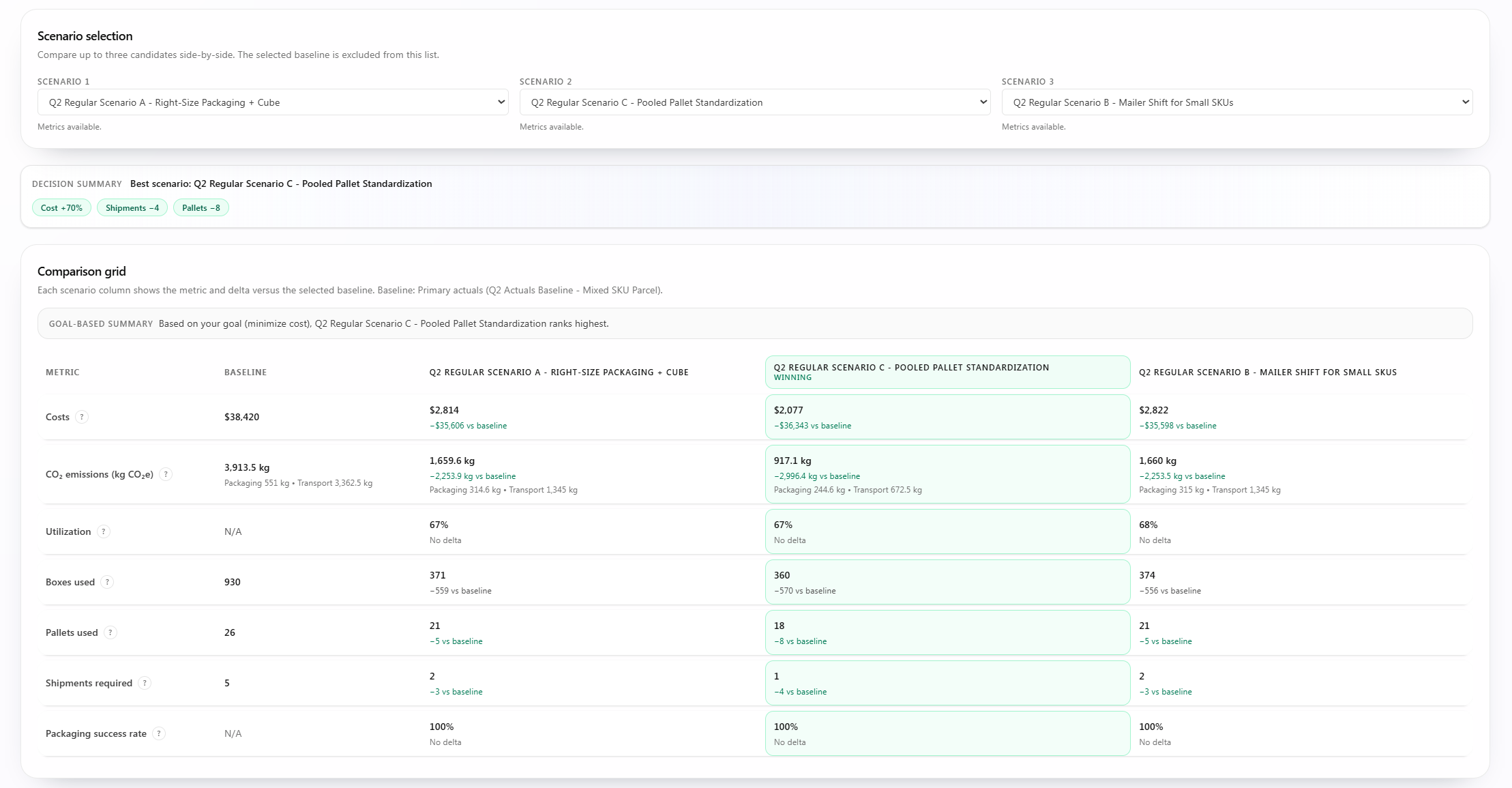1512x788 pixels.
Task: Click the Utilization help icon
Action: pyautogui.click(x=104, y=531)
